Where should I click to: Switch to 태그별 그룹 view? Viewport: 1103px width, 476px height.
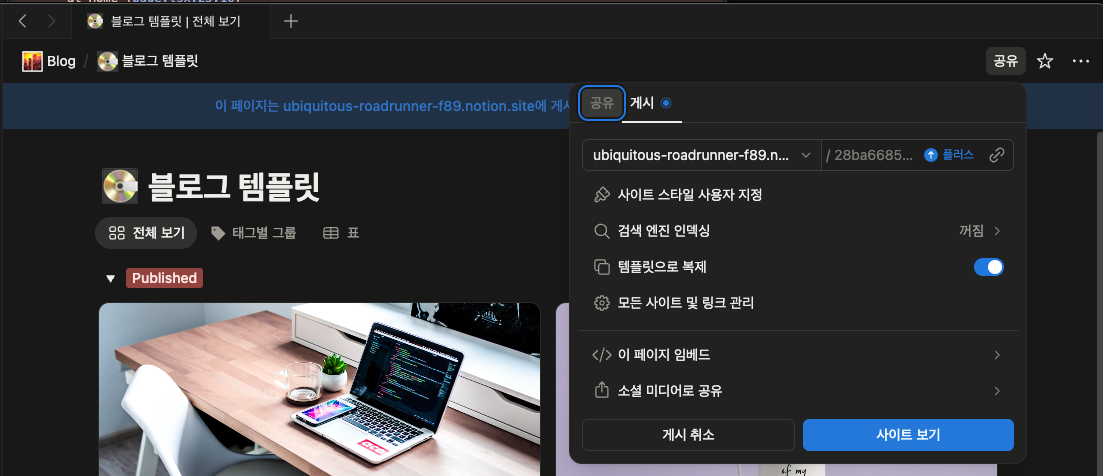pyautogui.click(x=253, y=233)
